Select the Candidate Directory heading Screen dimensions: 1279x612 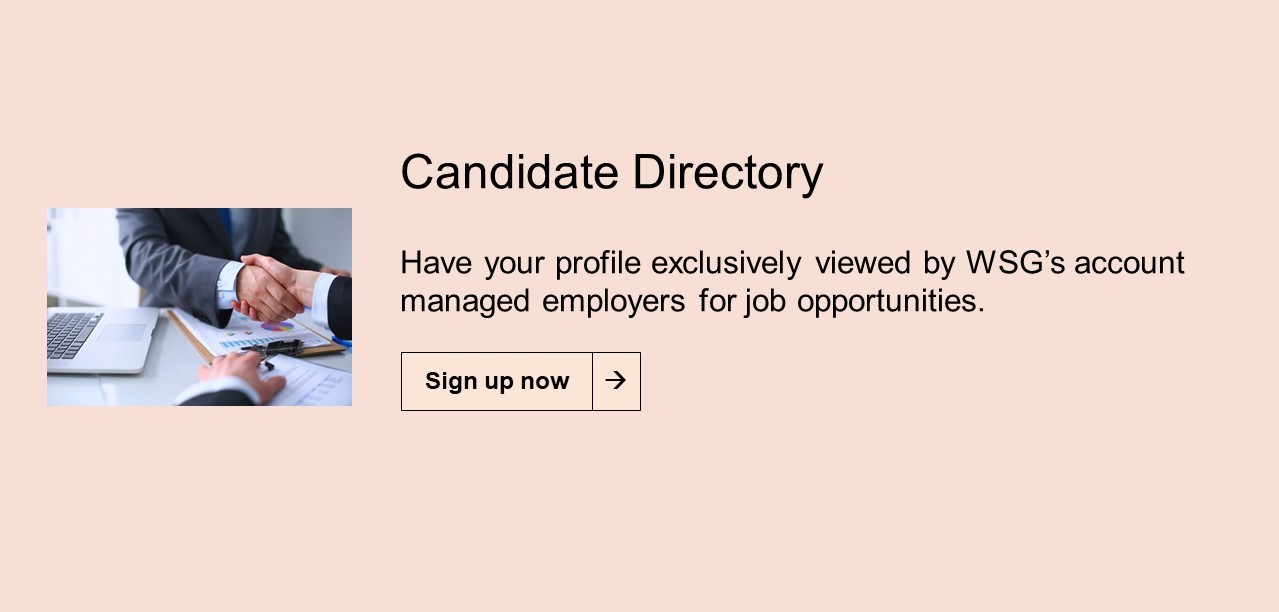[x=611, y=172]
